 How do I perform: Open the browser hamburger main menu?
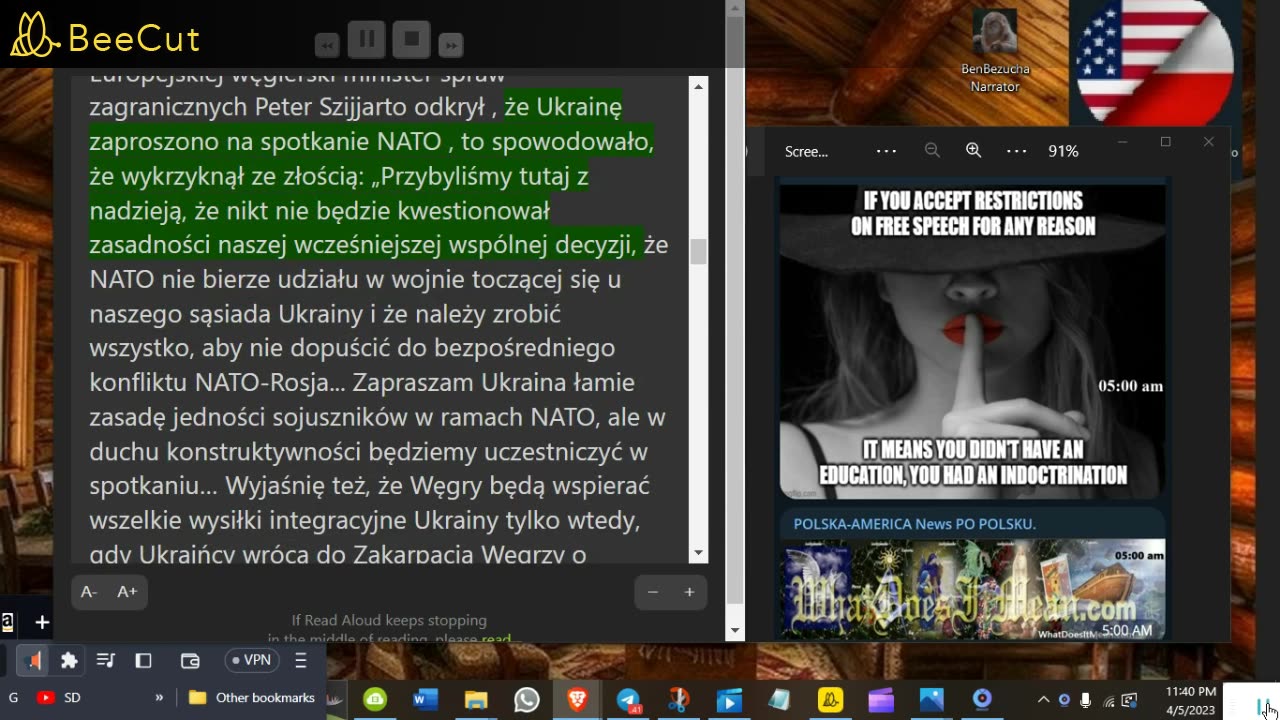click(301, 660)
